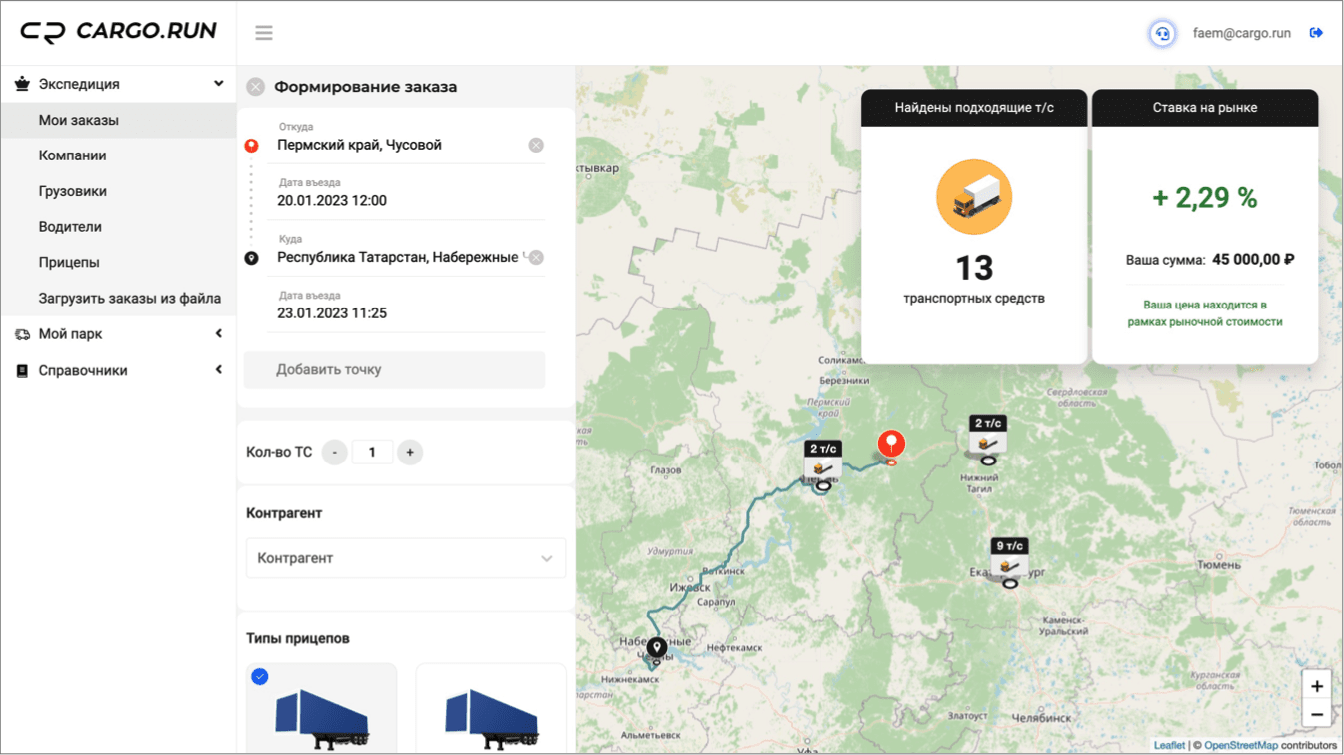Collapse the Экспедиция sidebar section
Screen dimensions: 1344x755
pos(218,84)
